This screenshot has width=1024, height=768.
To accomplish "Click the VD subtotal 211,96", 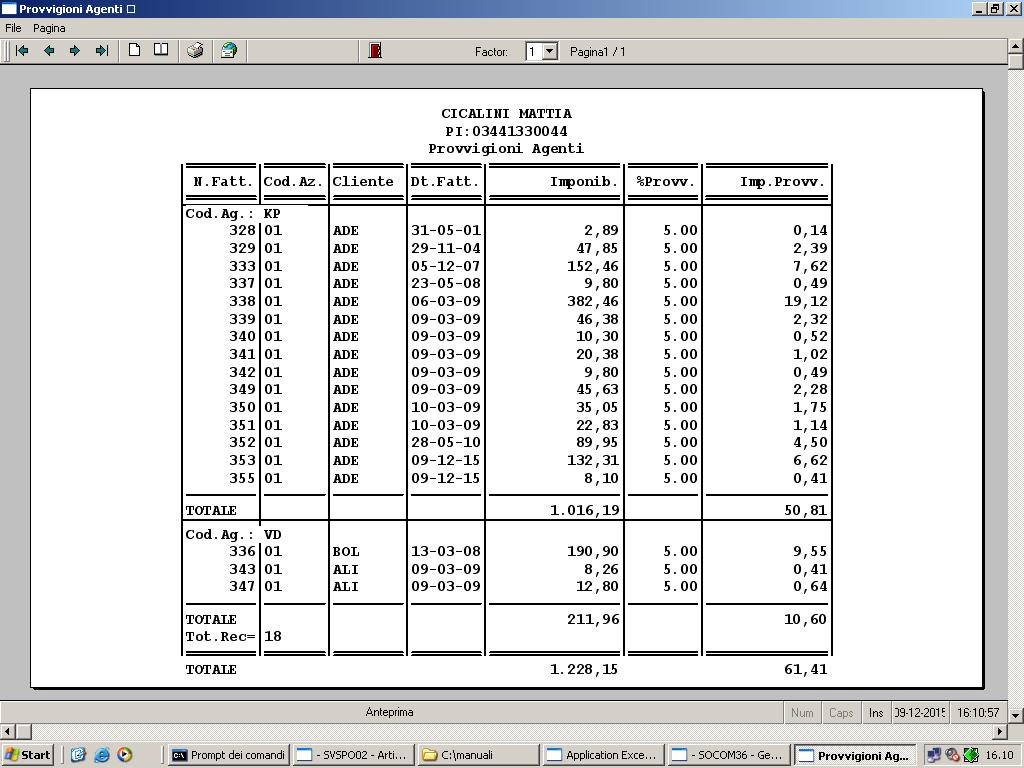I will (593, 619).
